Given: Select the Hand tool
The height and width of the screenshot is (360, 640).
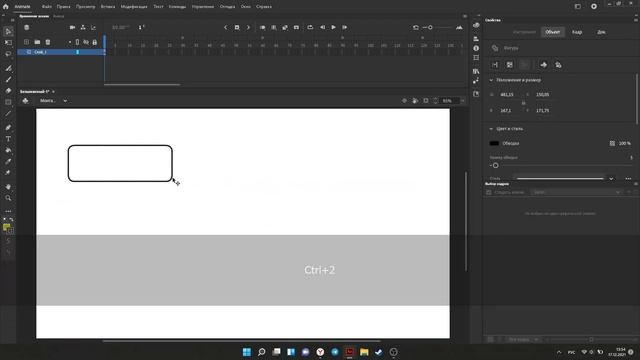Looking at the screenshot, I should [8, 187].
